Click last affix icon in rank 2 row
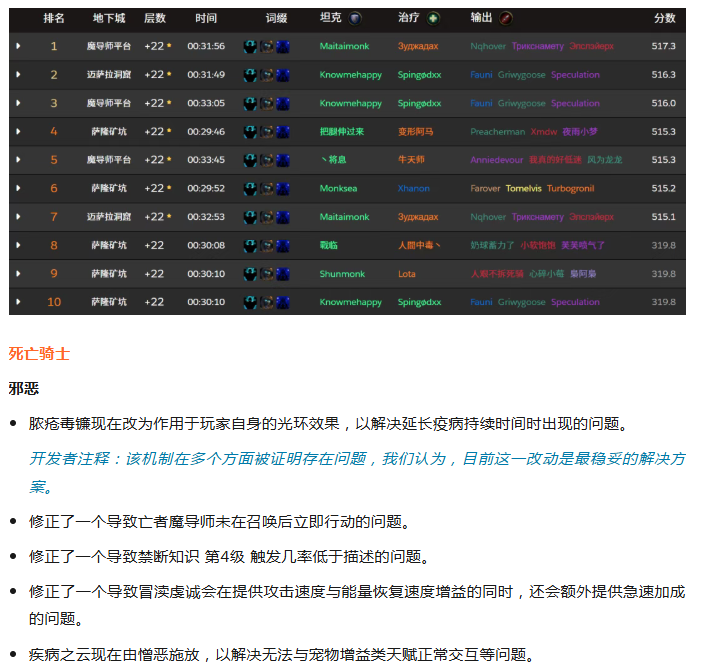This screenshot has height=670, width=704. click(x=283, y=75)
